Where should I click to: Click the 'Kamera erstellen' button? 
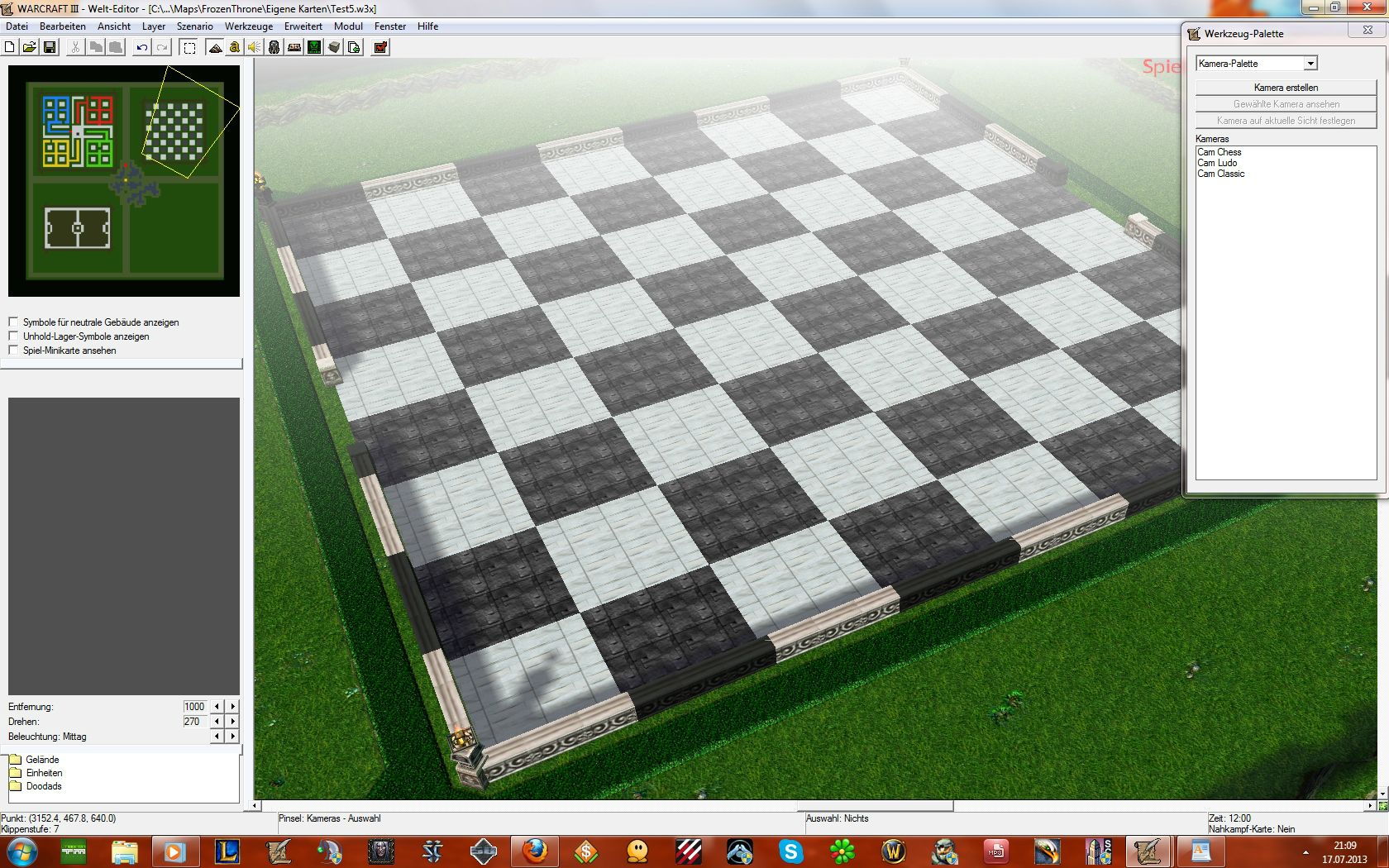pos(1286,88)
